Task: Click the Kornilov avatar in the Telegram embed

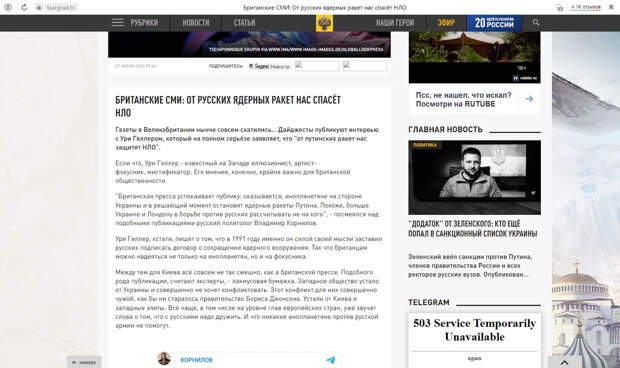Action: [164, 359]
